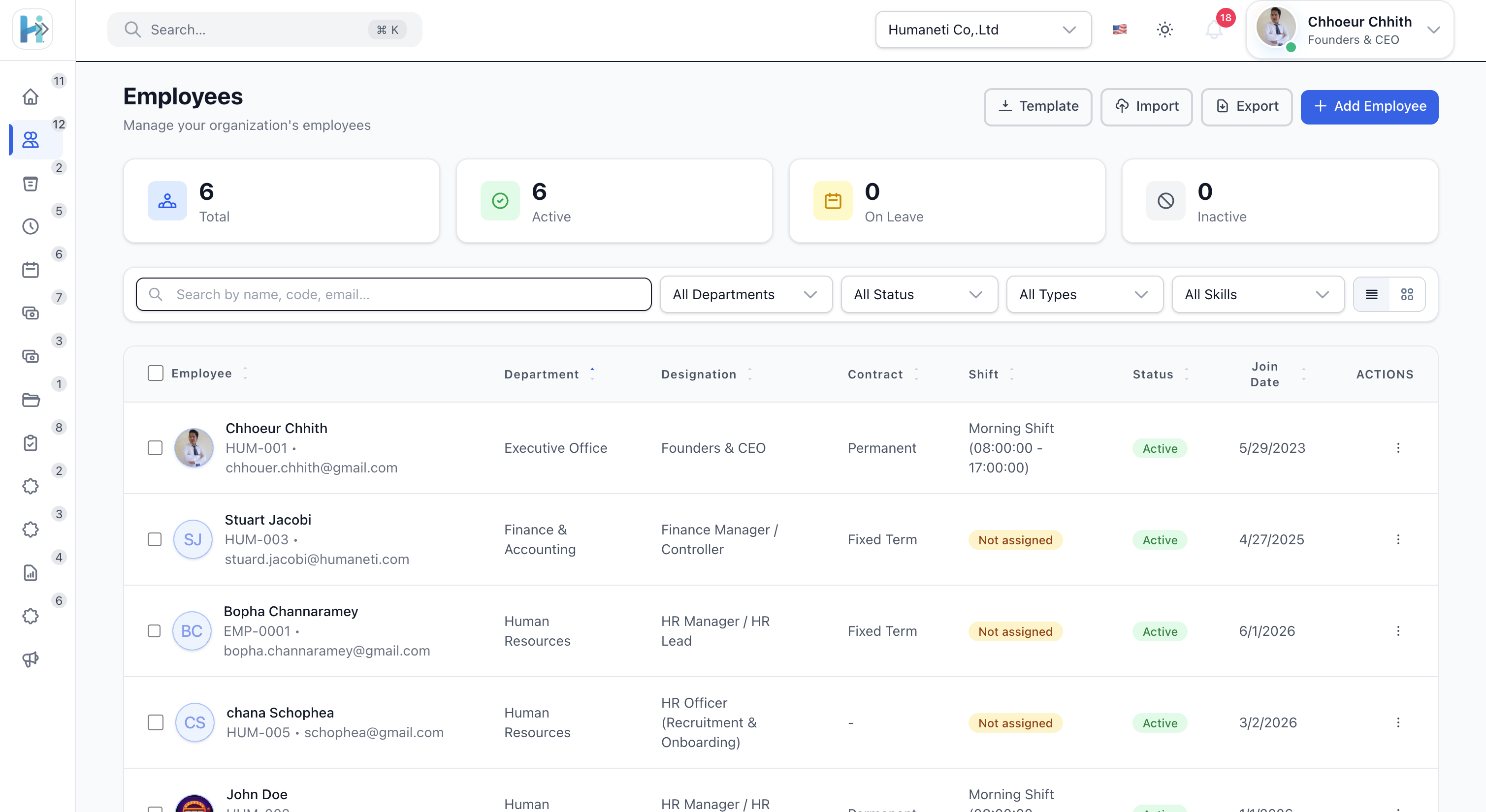Screen dimensions: 1486x812
Task: Open the clock attendance icon in the sidebar
Action: pos(31,226)
